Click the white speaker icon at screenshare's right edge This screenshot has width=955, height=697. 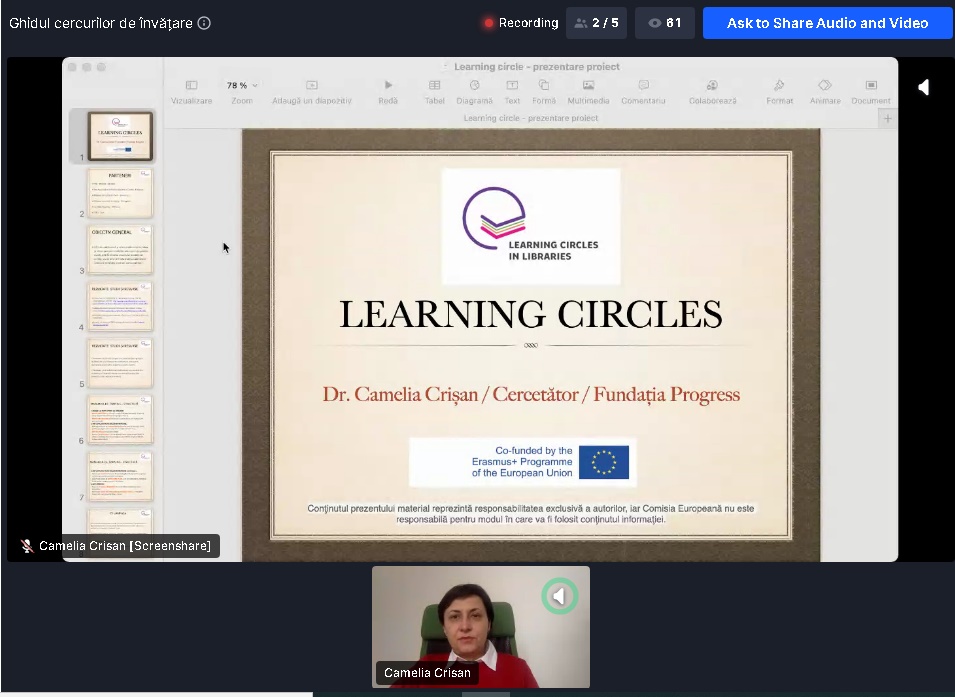pos(923,88)
